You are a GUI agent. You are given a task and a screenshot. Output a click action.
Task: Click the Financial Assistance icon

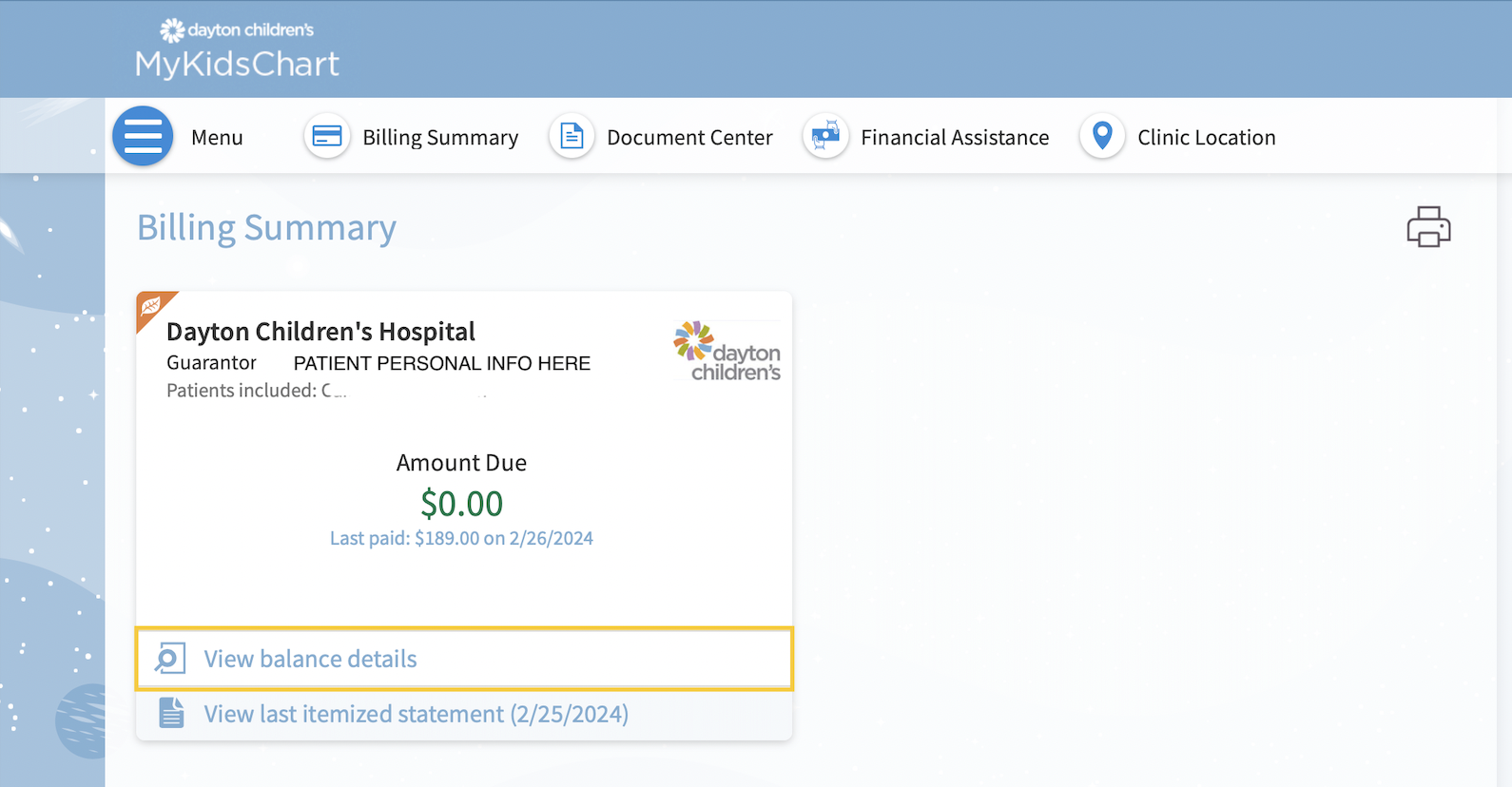[825, 136]
